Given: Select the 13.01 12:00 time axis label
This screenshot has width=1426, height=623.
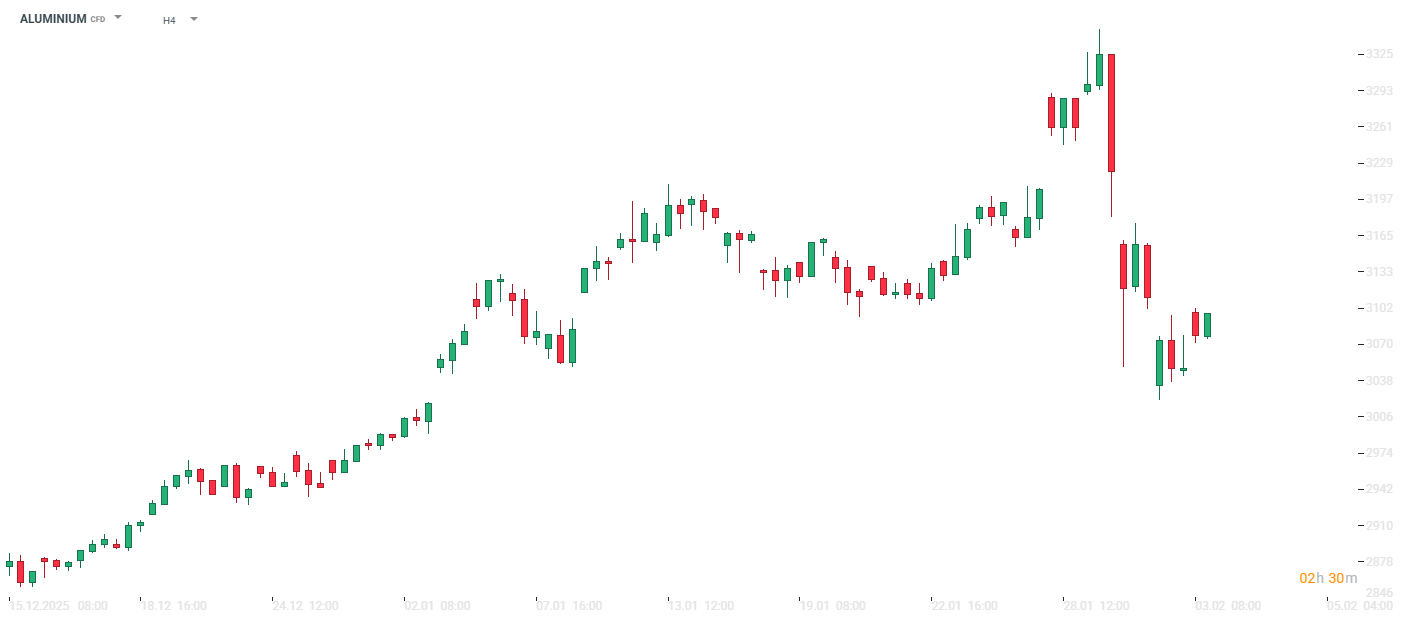Looking at the screenshot, I should point(701,606).
